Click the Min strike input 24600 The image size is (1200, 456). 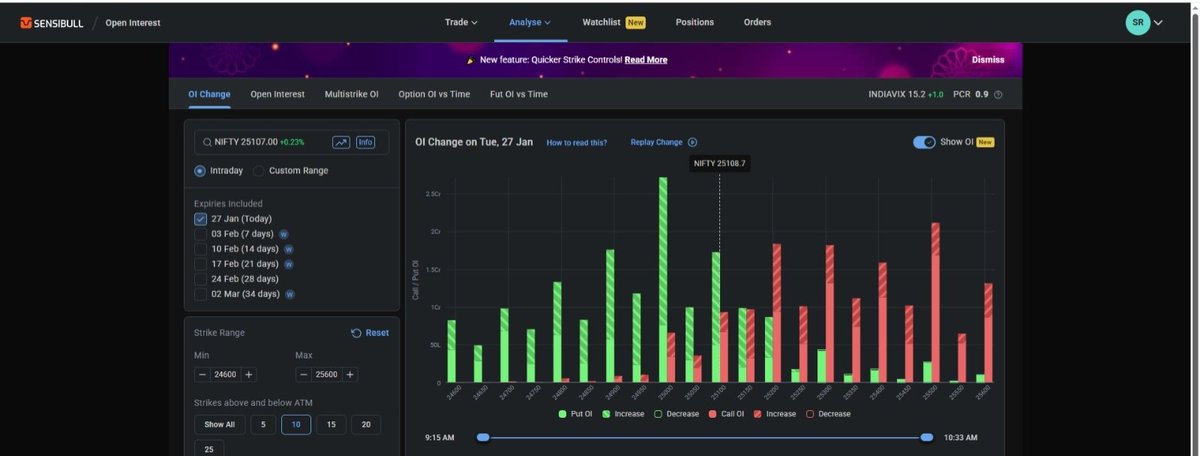(x=225, y=374)
